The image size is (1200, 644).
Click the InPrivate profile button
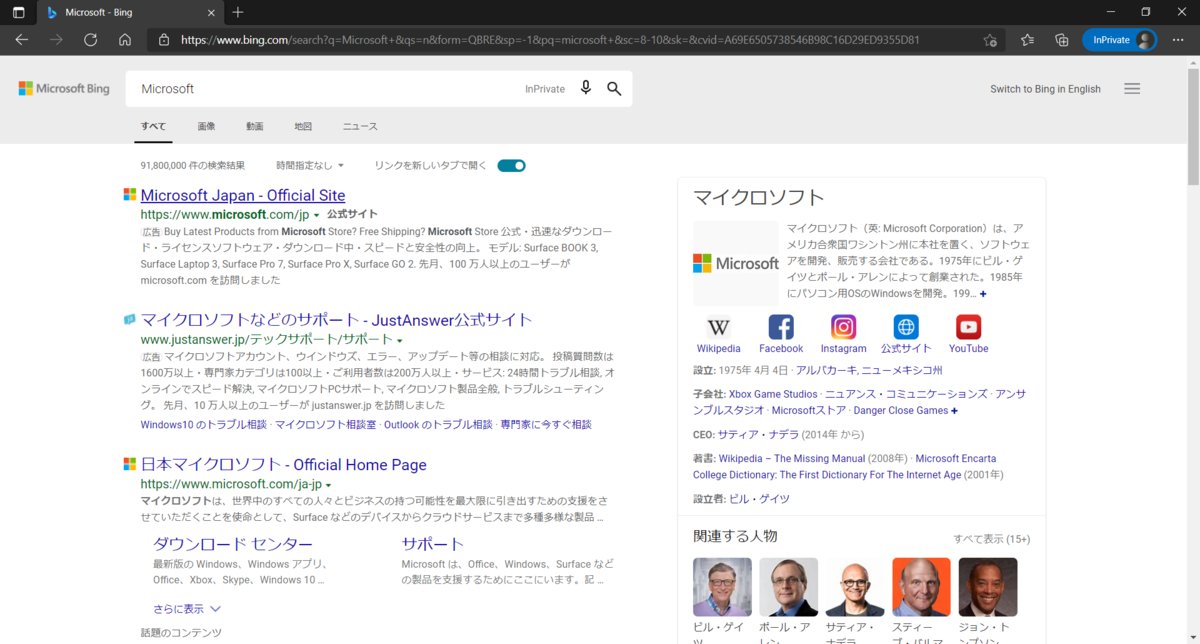coord(1119,40)
